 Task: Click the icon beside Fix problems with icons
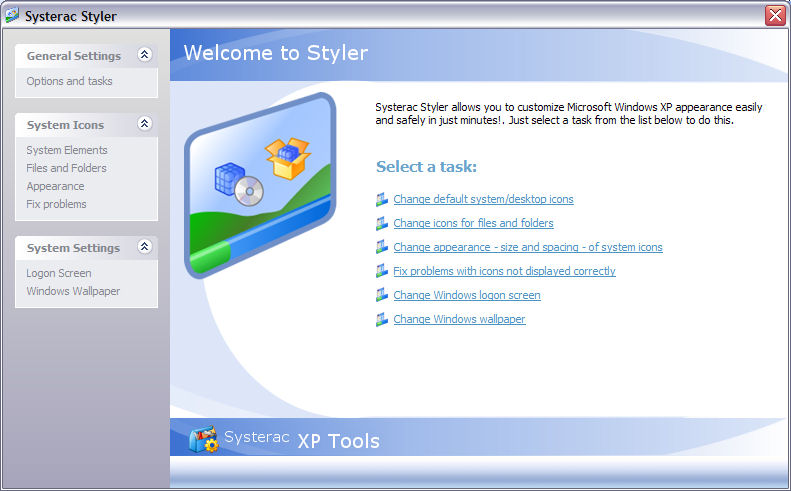[382, 271]
